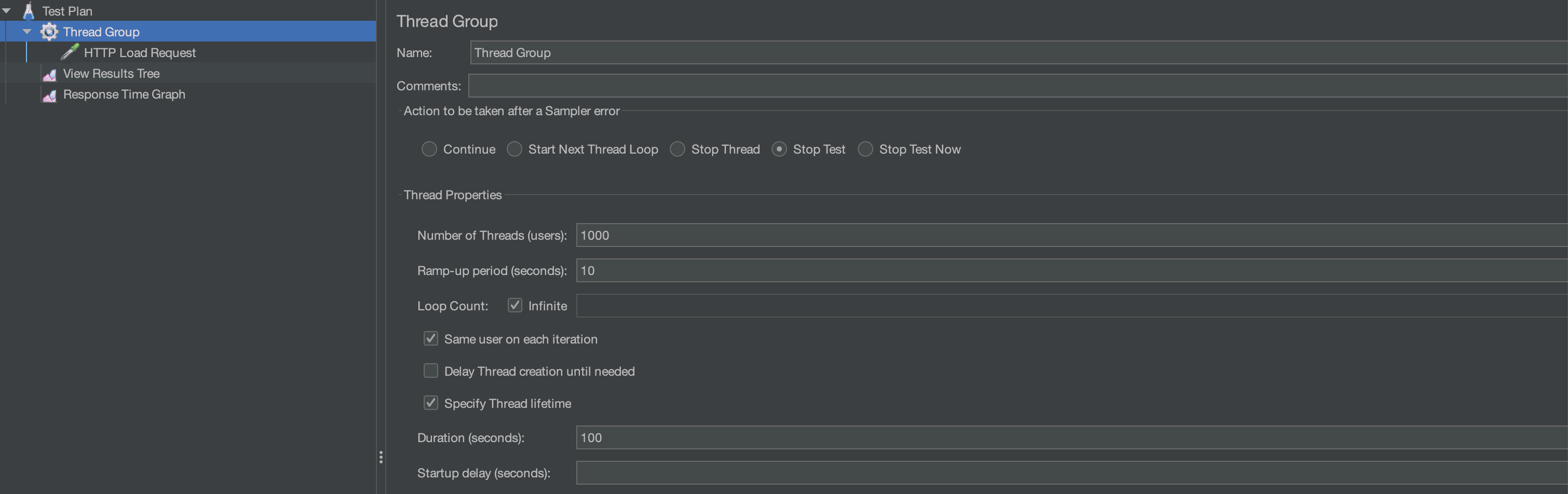The height and width of the screenshot is (494, 1568).
Task: Click the panel divider drag handle
Action: coord(381,458)
